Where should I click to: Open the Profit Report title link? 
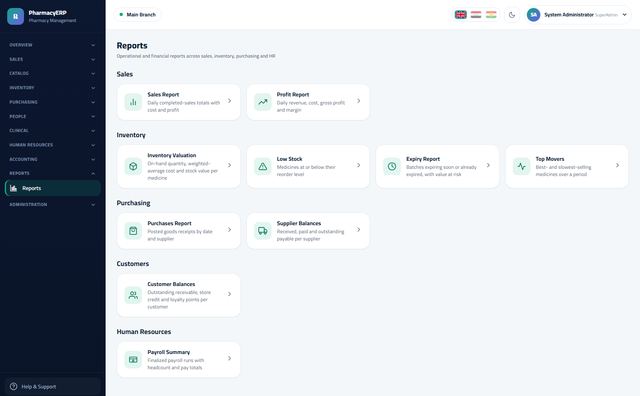point(293,94)
